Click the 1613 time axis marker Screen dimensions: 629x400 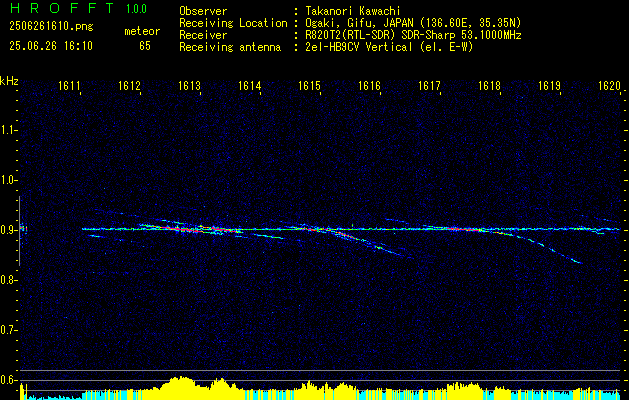tap(189, 85)
